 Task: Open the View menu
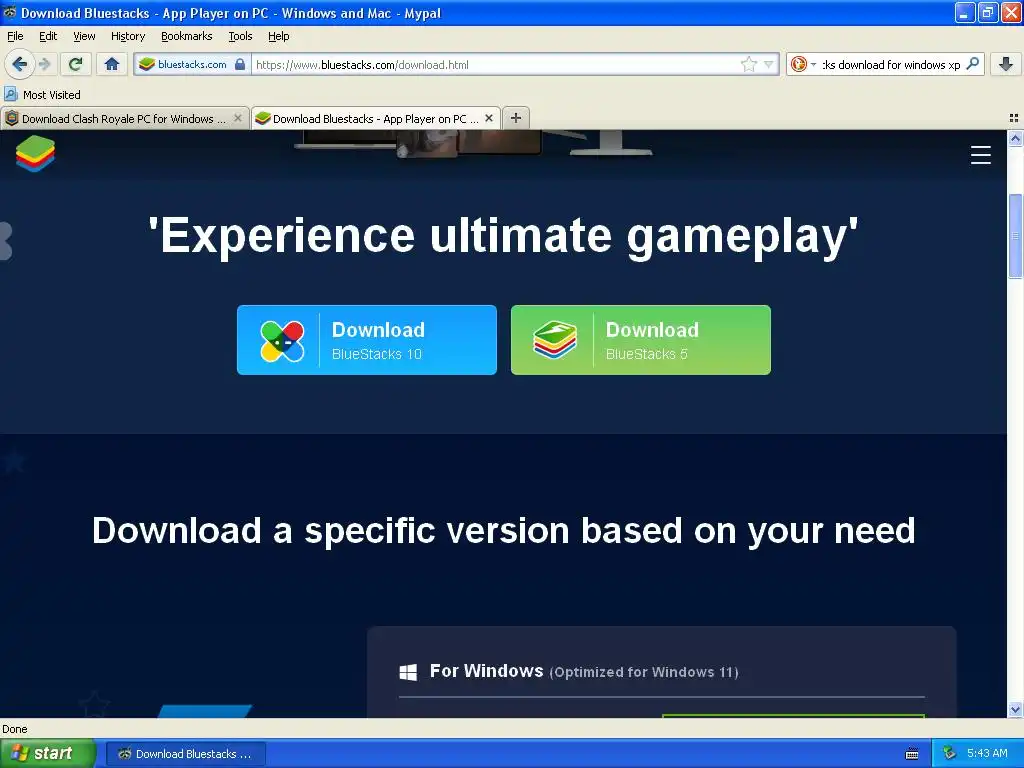[84, 36]
